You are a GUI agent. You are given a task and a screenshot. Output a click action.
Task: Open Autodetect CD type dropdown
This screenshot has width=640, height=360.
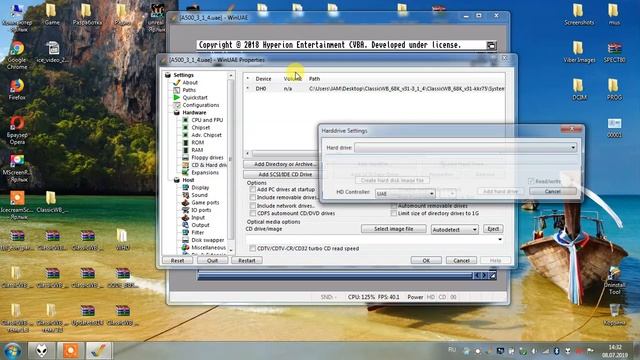click(x=454, y=229)
